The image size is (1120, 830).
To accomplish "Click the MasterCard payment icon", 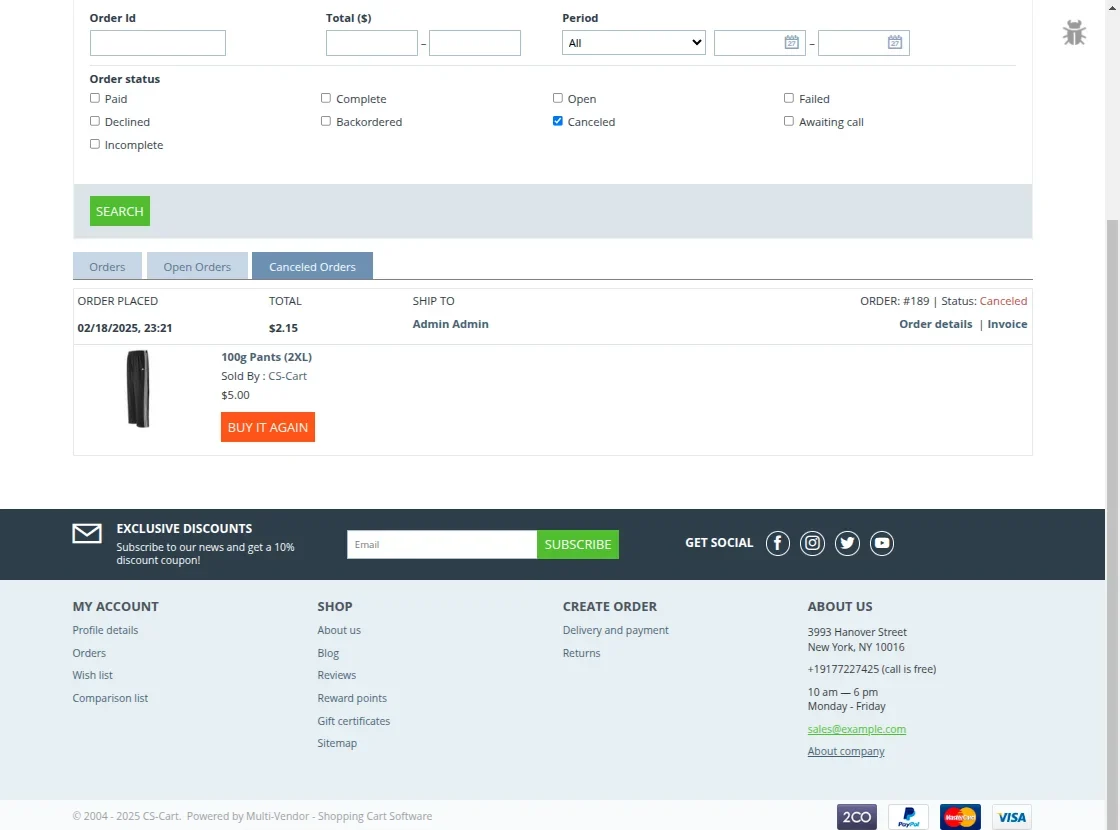I will (960, 816).
